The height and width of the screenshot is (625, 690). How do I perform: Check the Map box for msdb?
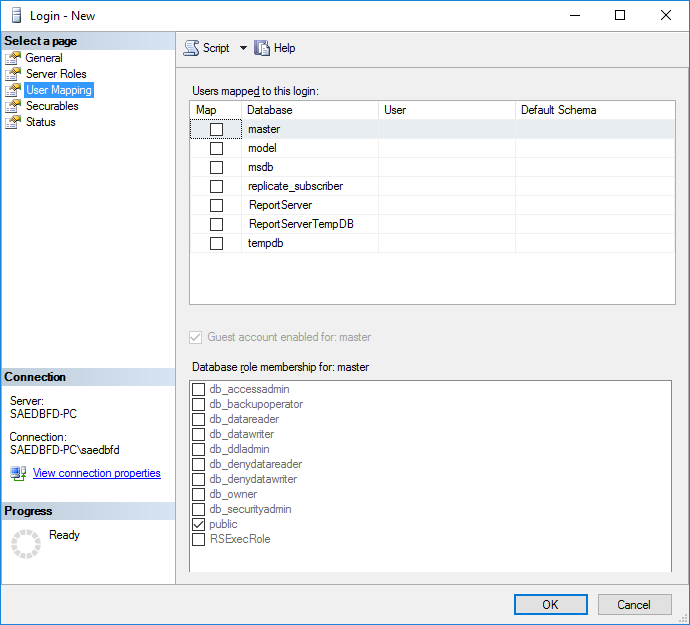coord(216,167)
